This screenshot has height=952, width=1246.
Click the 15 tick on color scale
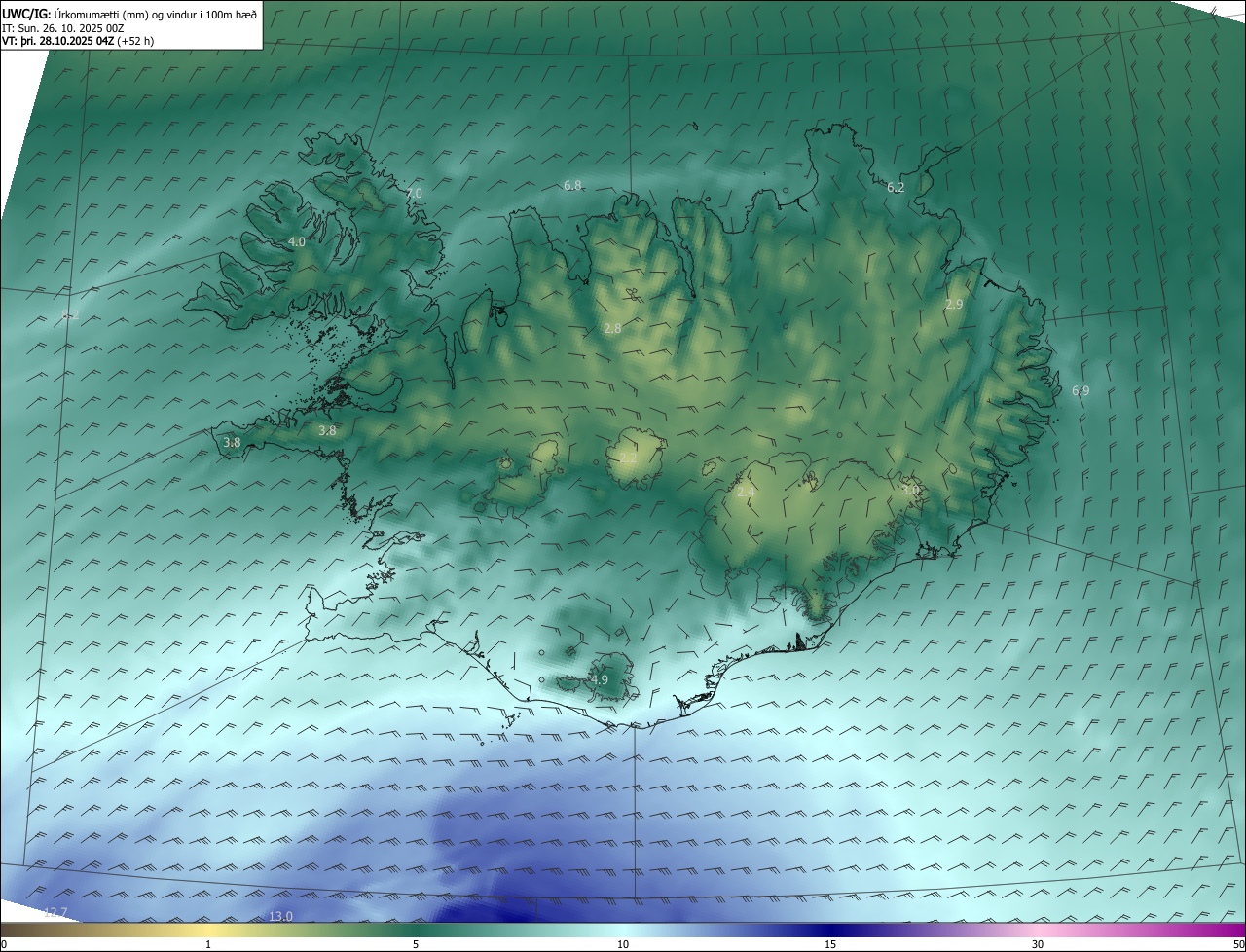pos(830,944)
